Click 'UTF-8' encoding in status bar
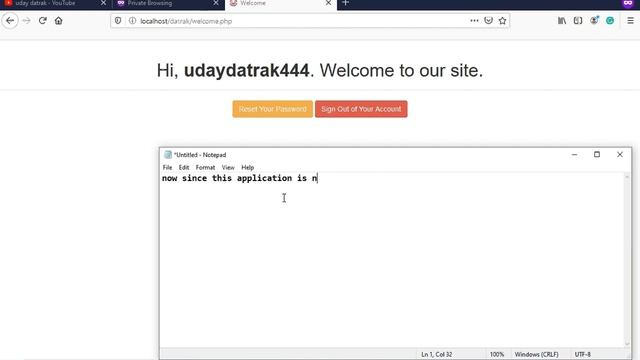This screenshot has width=640, height=360. point(582,354)
